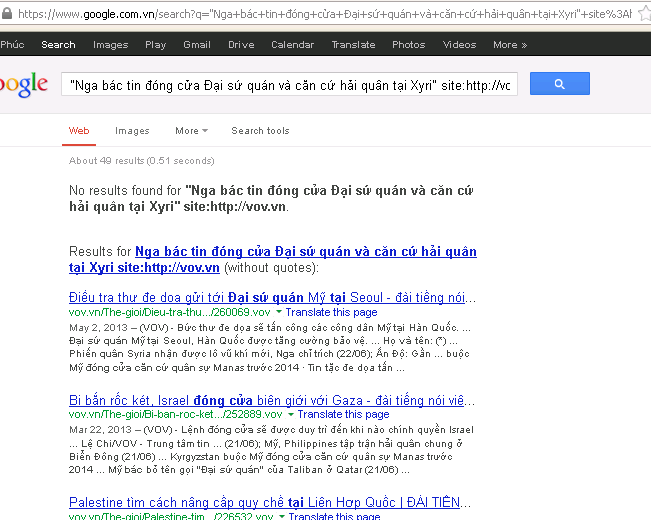Viewport: 651px width, 520px height.
Task: Expand the More dropdown under search box
Action: point(191,131)
